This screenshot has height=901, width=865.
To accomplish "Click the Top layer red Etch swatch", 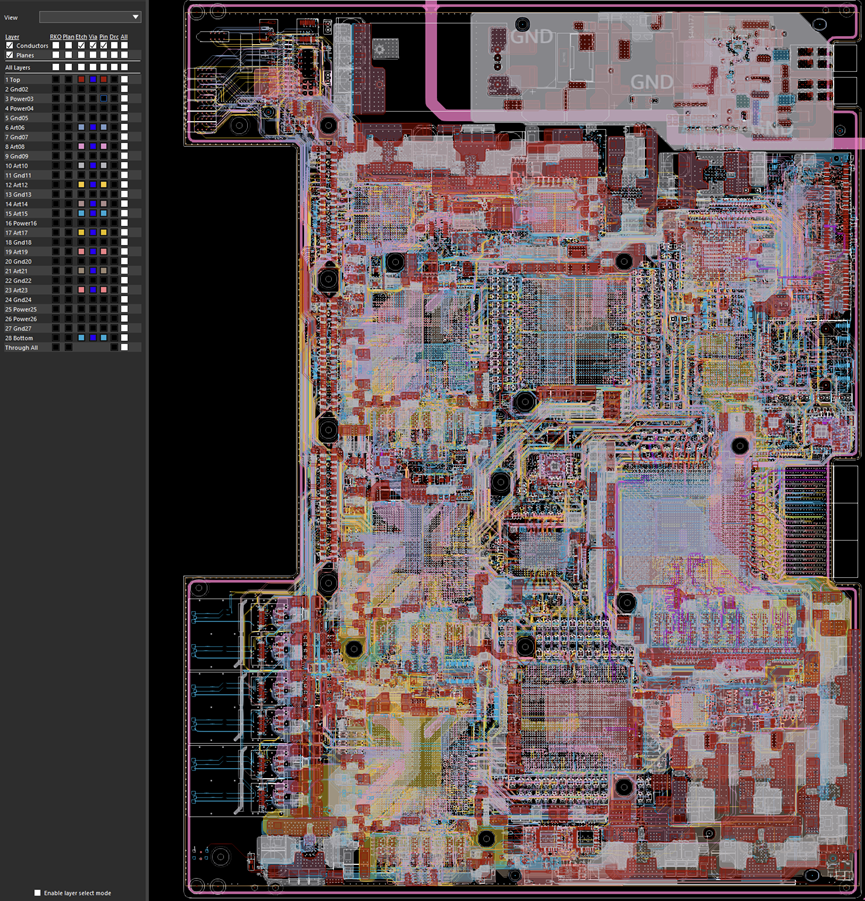I will 81,79.
